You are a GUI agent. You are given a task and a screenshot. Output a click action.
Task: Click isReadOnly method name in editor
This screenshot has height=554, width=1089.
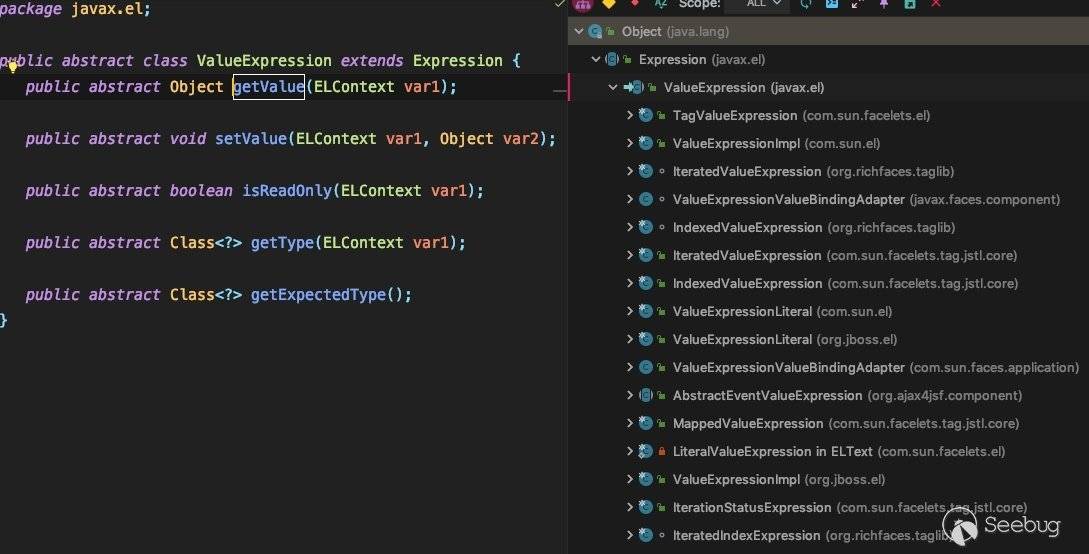point(287,191)
